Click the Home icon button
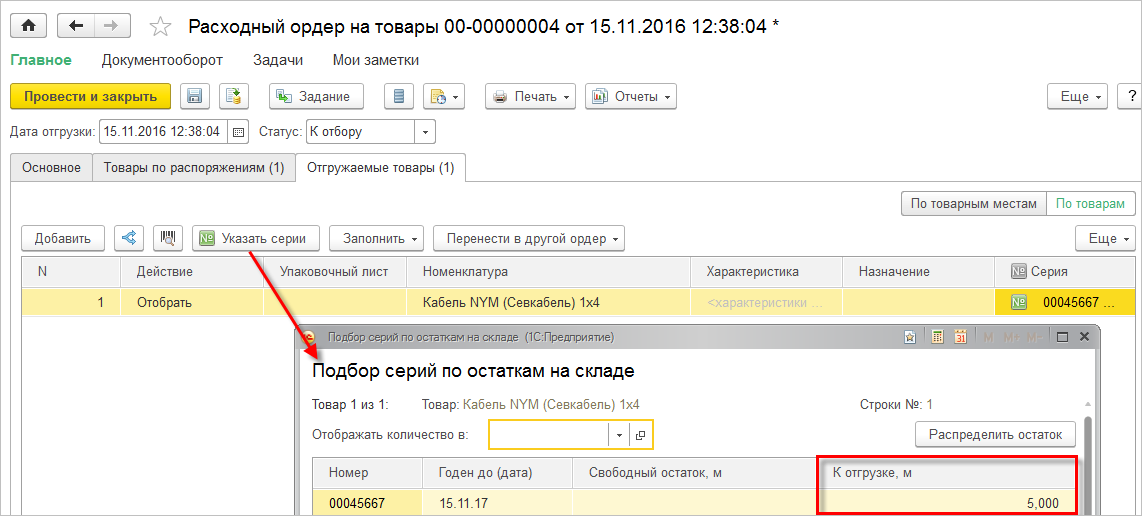Image resolution: width=1142 pixels, height=516 pixels. (x=29, y=26)
